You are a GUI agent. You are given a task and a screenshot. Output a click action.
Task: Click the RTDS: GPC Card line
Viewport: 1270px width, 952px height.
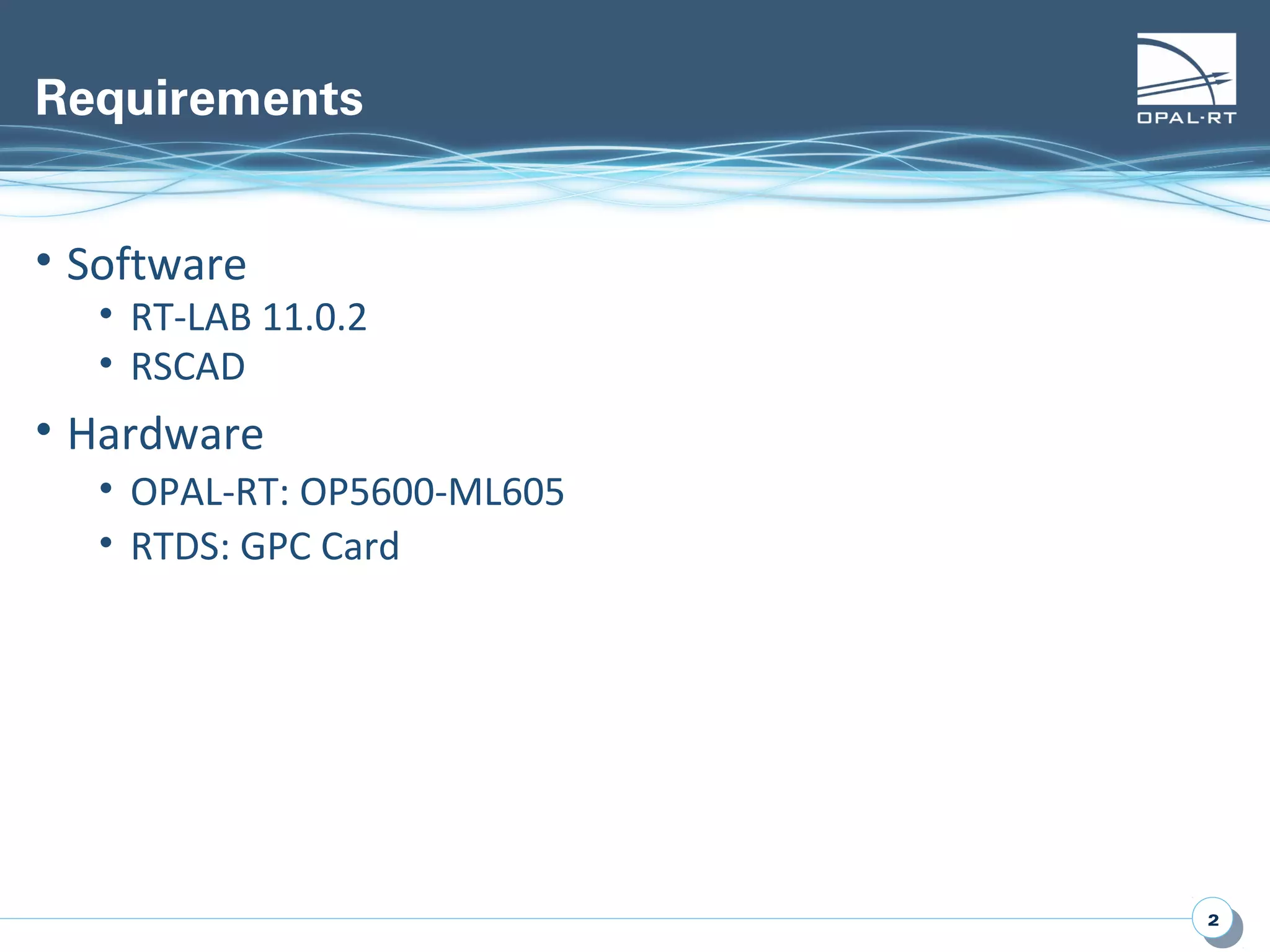(265, 547)
